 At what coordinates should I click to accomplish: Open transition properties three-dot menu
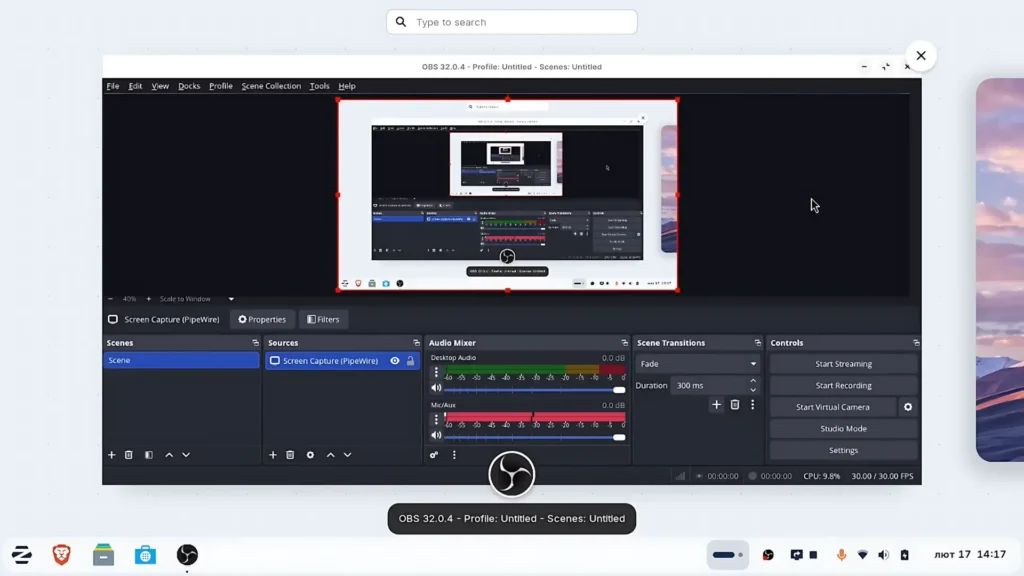[x=752, y=405]
